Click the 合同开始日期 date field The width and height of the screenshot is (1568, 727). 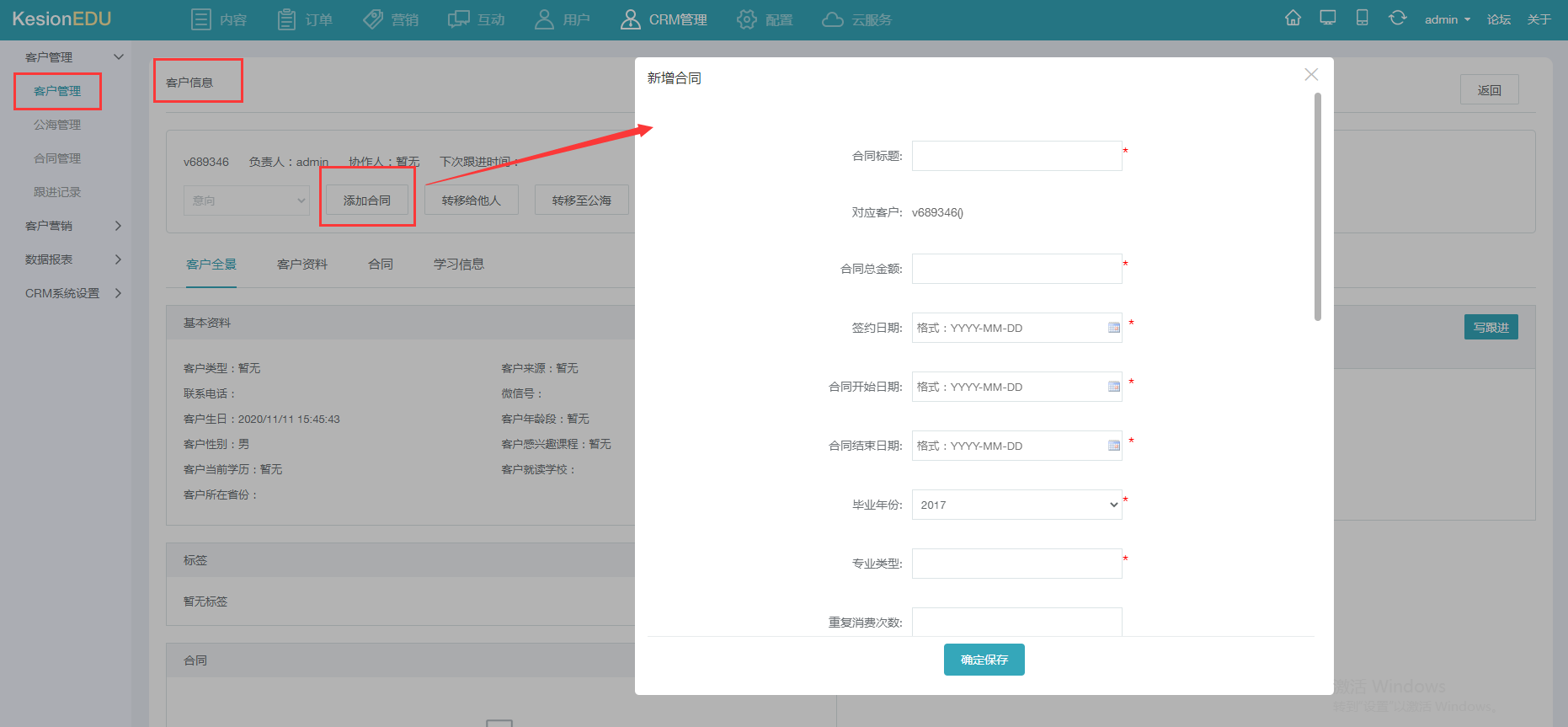click(1017, 387)
